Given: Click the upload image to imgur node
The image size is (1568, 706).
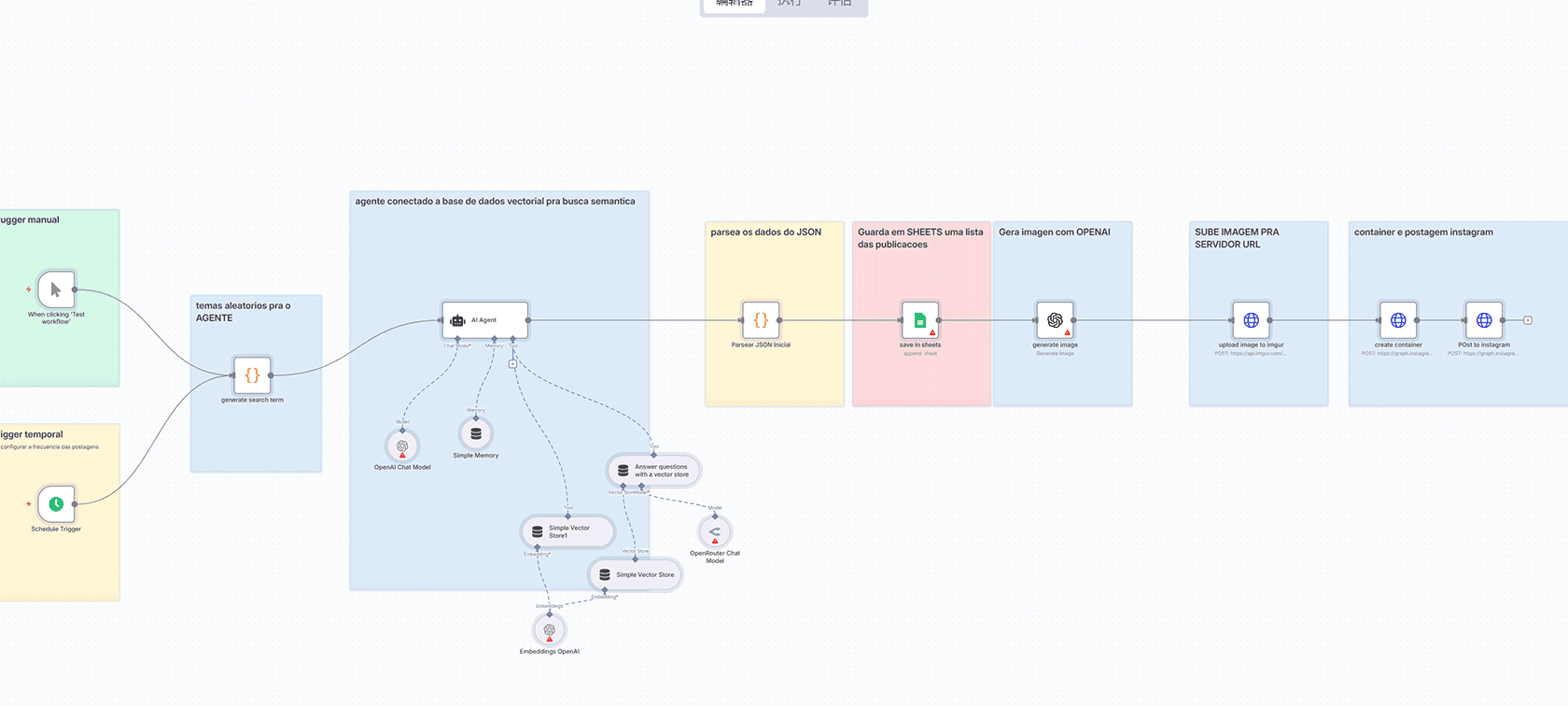Looking at the screenshot, I should (x=1251, y=320).
